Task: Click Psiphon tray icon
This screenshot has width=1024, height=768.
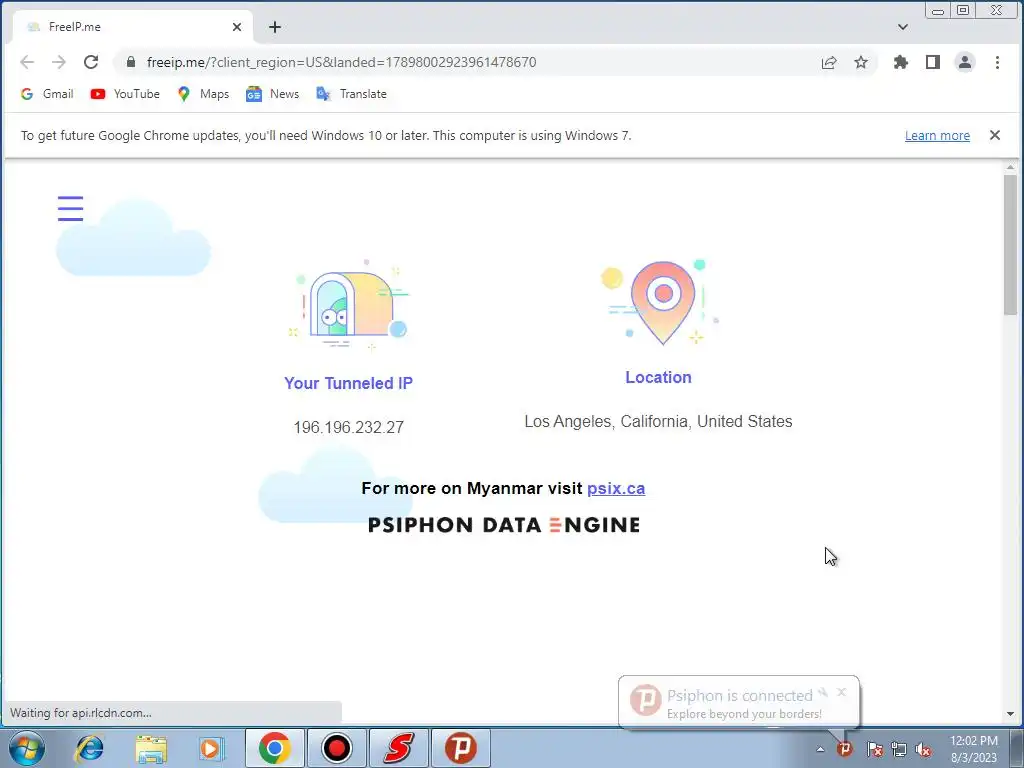Action: tap(845, 749)
